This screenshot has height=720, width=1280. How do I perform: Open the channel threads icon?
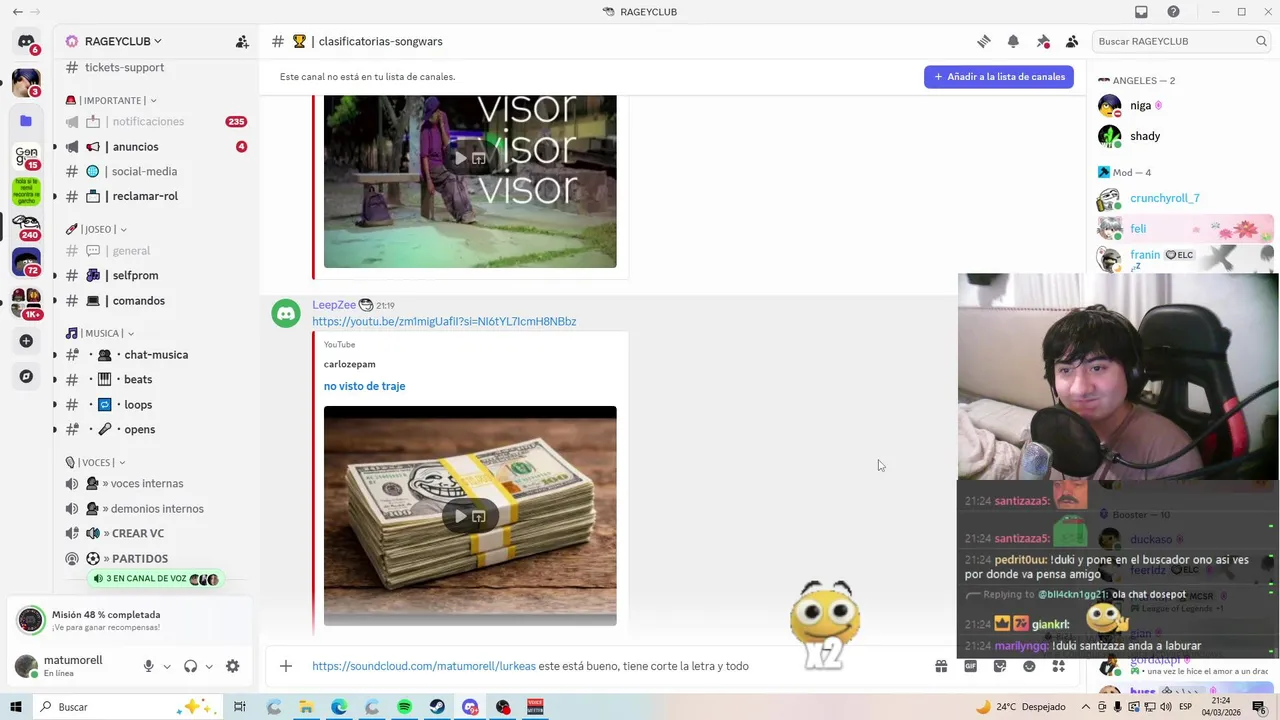984,41
